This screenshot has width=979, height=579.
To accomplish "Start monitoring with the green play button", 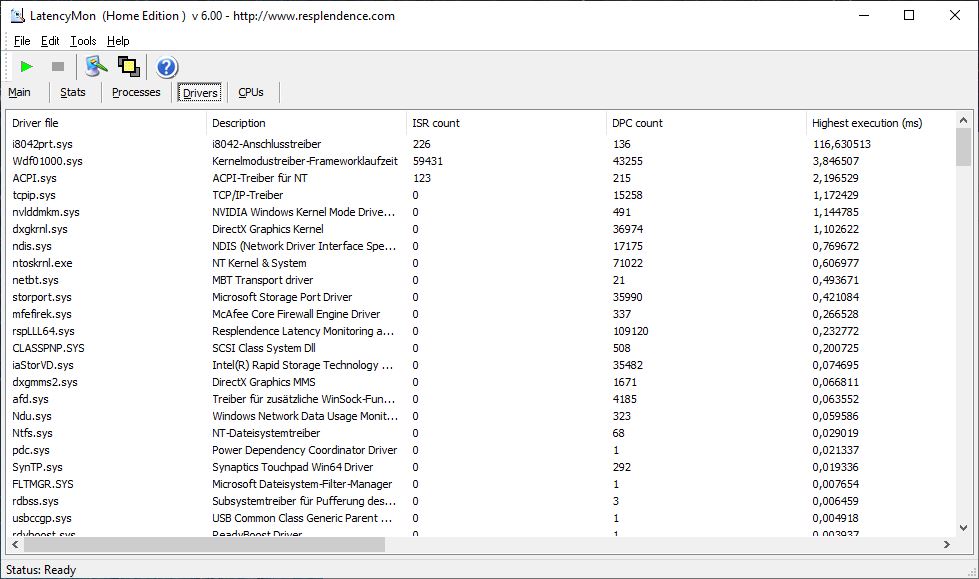I will point(27,66).
